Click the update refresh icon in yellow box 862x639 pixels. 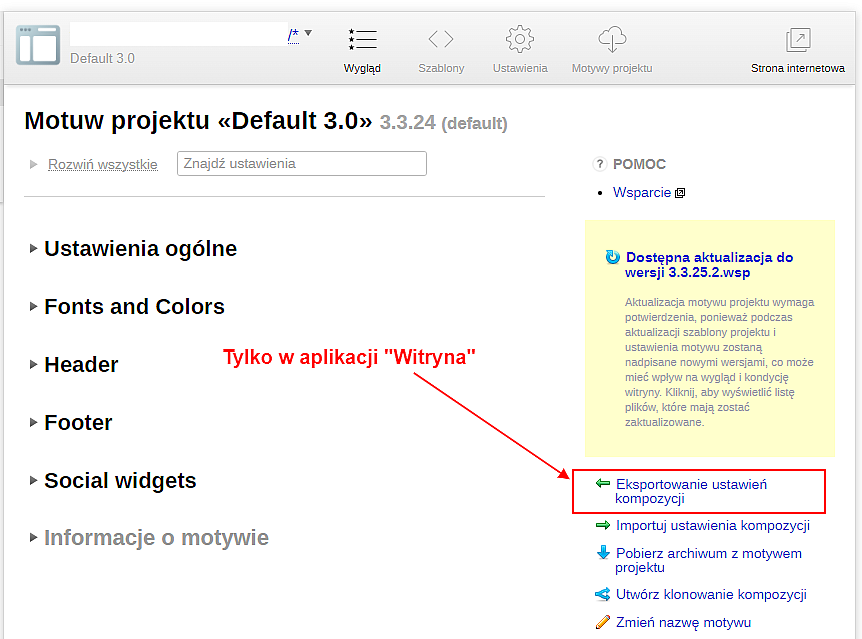pyautogui.click(x=612, y=257)
